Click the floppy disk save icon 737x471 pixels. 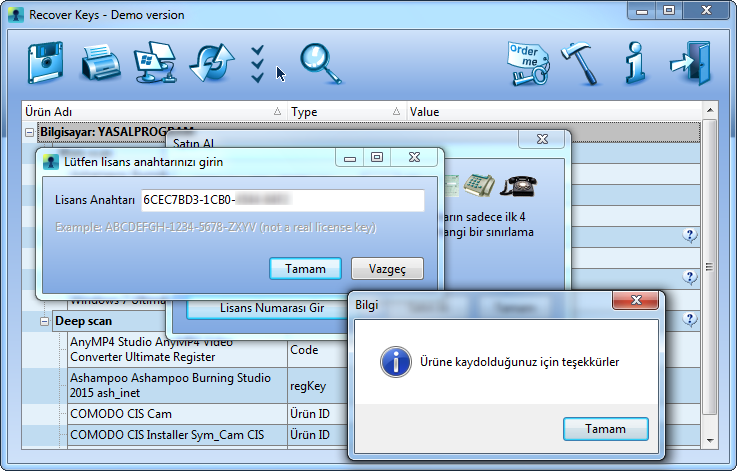pos(45,63)
